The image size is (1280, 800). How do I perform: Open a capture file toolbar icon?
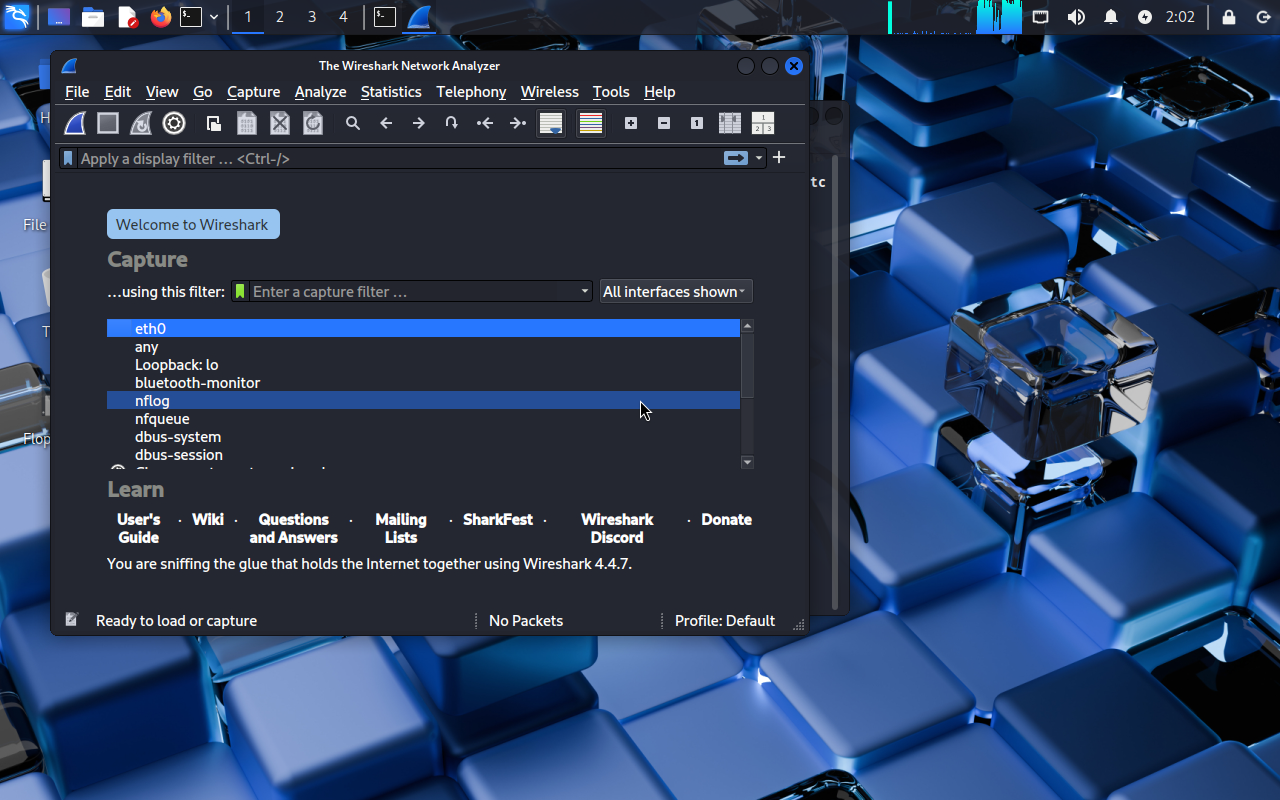click(x=214, y=123)
